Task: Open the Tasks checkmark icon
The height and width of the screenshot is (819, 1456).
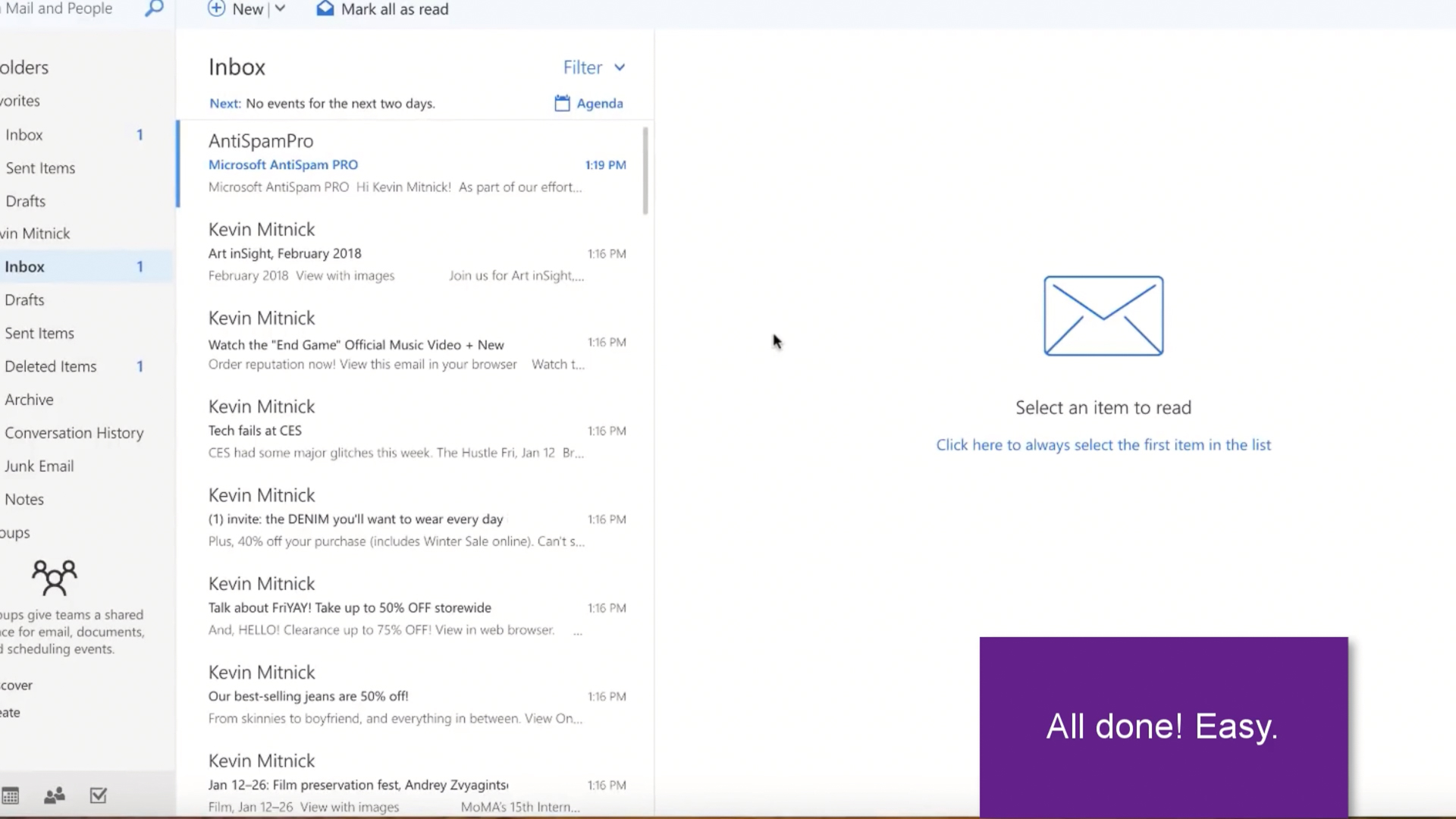Action: pyautogui.click(x=99, y=795)
